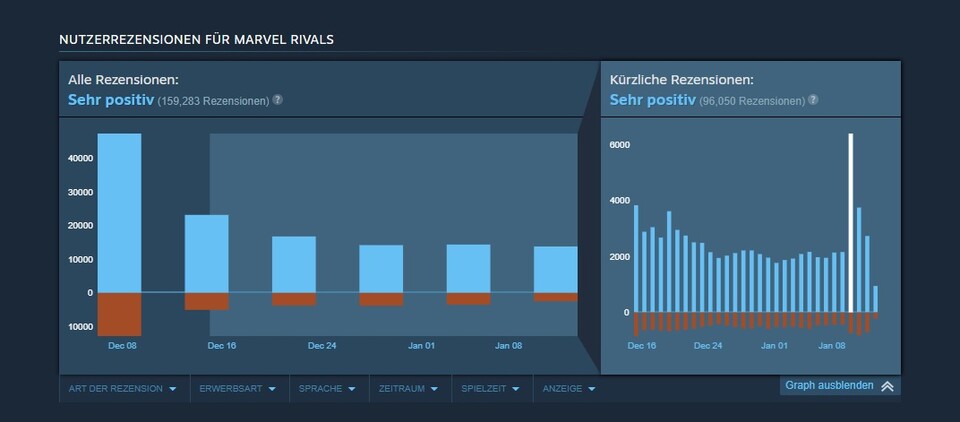Click the blue Jan 01 bar in all reviews
The image size is (960, 422).
(x=381, y=269)
